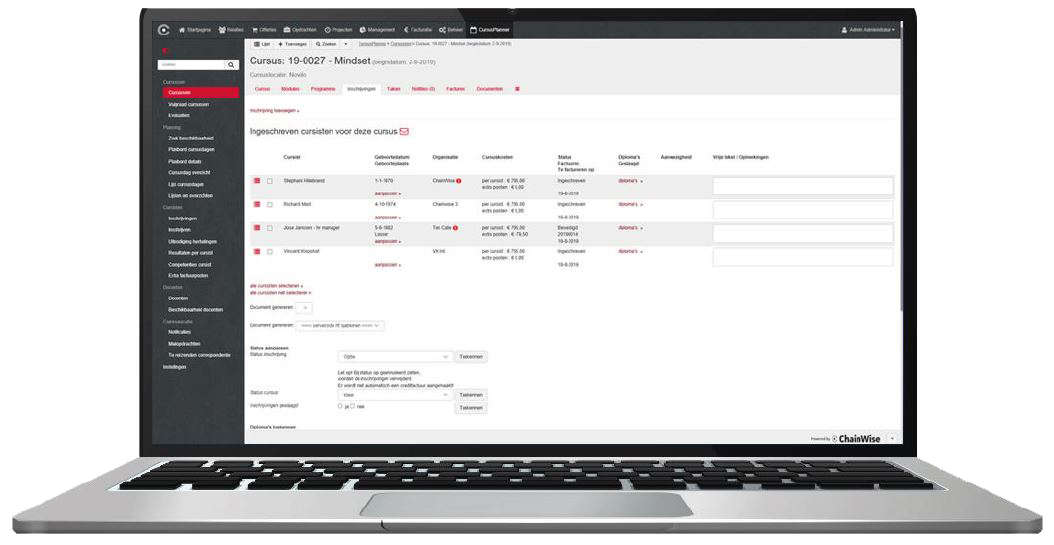This screenshot has width=1054, height=545.
Task: Open the Document genereren serverside rtf sjablonen dropdown
Action: point(340,325)
